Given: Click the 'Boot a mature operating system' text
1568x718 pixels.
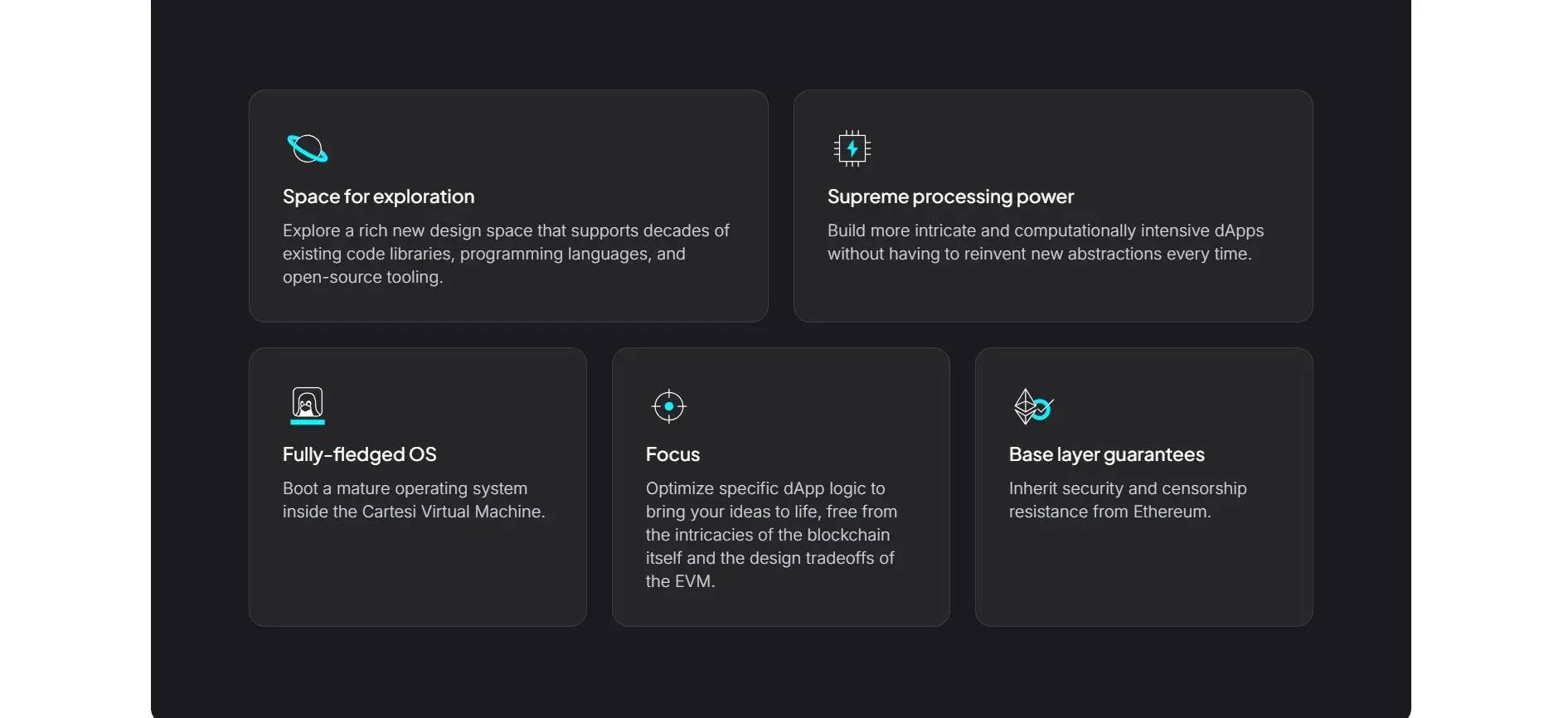Looking at the screenshot, I should [x=413, y=500].
